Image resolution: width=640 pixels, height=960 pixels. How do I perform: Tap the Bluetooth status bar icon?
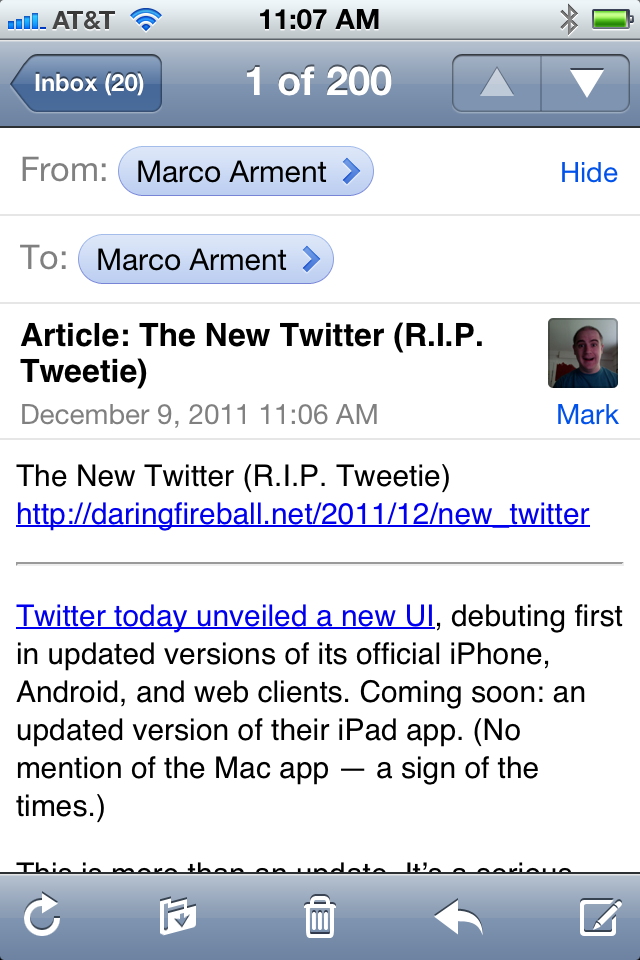[x=569, y=18]
